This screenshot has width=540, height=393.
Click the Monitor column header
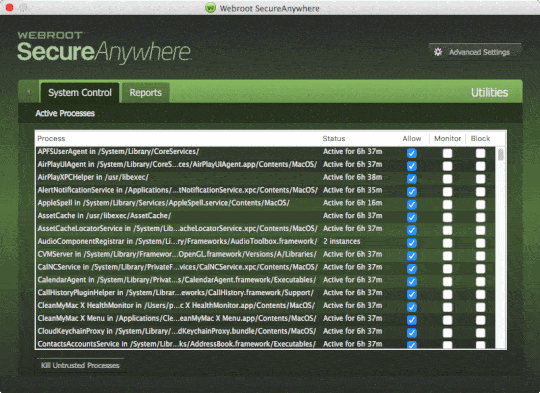coord(447,138)
